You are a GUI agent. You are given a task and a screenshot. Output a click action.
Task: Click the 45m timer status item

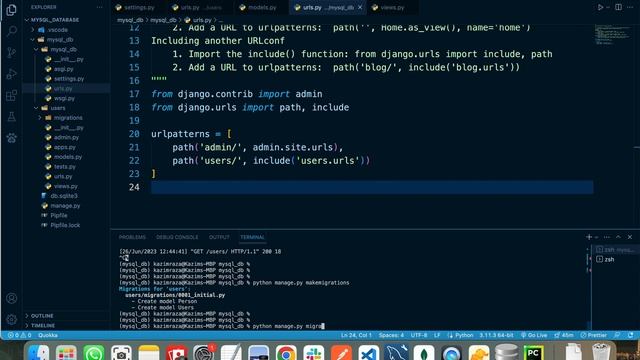pyautogui.click(x=564, y=335)
